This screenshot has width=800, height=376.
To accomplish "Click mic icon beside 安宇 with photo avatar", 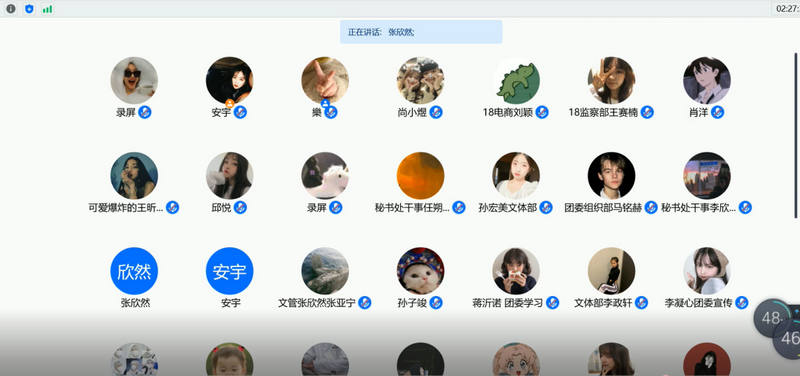I will point(240,112).
